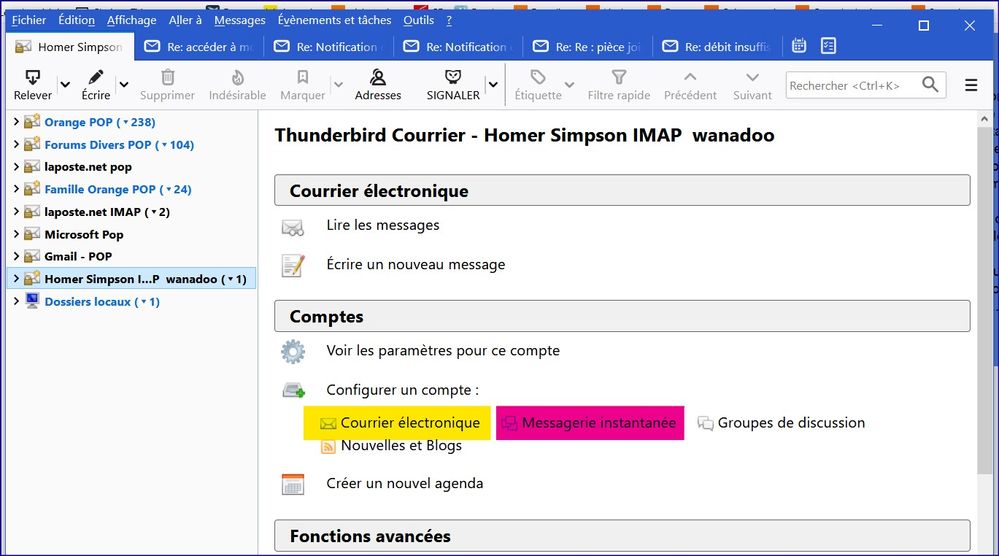This screenshot has width=999, height=556.
Task: Select Forums Divers POP account row
Action: tap(131, 145)
